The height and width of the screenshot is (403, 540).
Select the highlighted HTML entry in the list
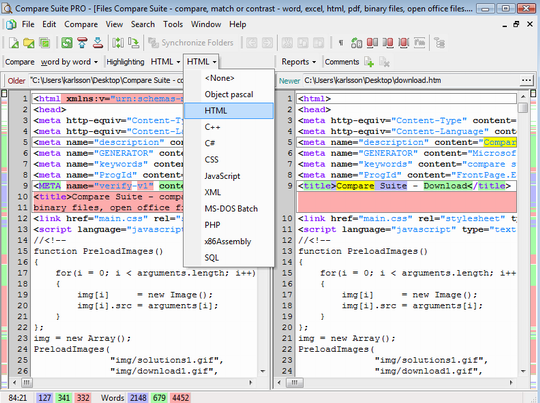pos(229,111)
